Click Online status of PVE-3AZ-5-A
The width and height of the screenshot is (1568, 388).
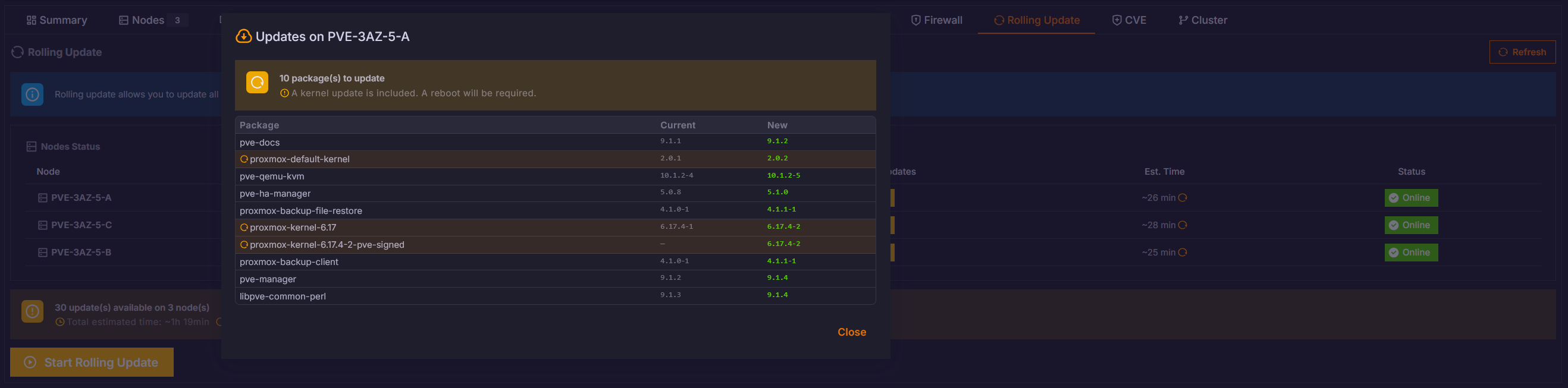[1411, 198]
